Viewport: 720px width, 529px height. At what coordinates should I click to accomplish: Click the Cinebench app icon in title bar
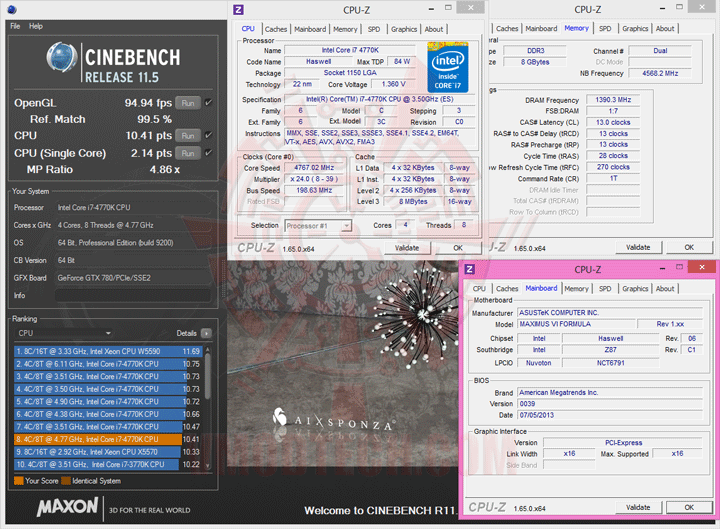click(12, 9)
